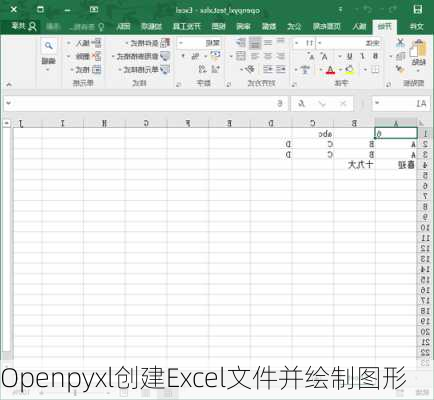The height and width of the screenshot is (400, 434).
Task: Open the number format dropdown (常规)
Action: [181, 43]
